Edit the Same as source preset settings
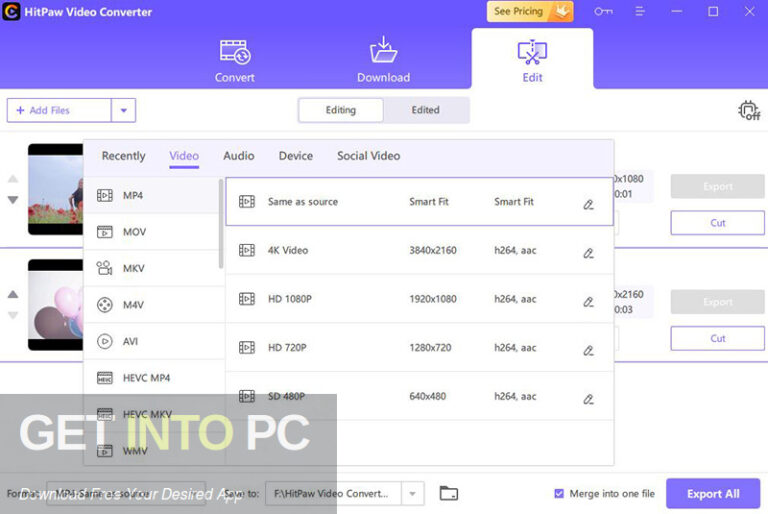 [x=588, y=205]
